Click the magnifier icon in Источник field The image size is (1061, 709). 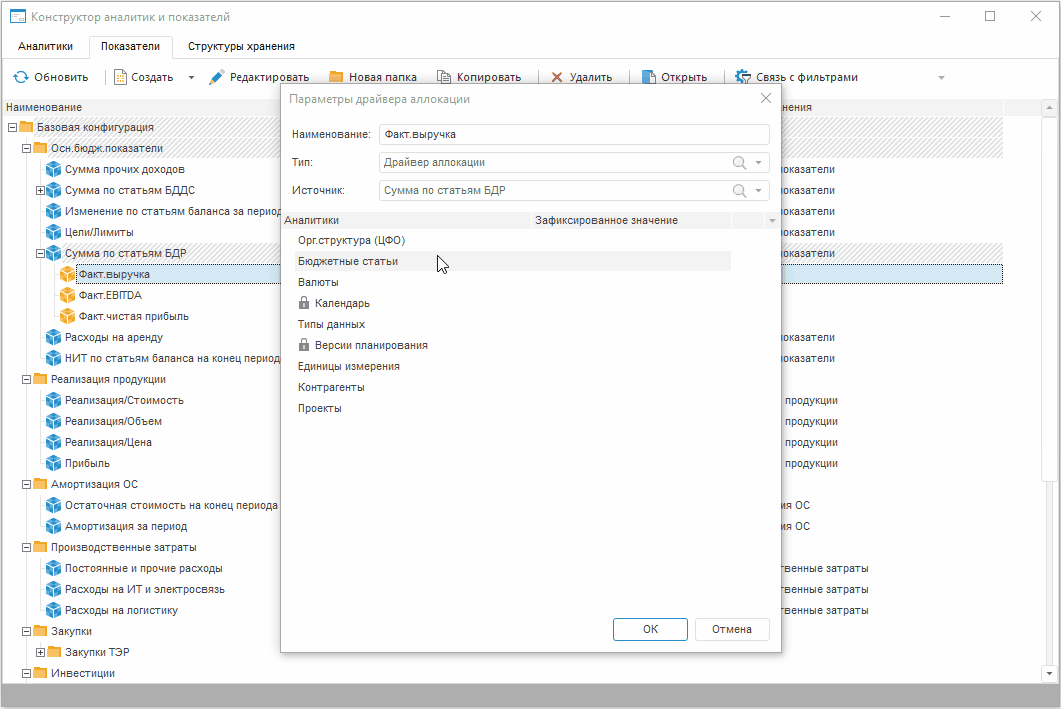point(740,190)
